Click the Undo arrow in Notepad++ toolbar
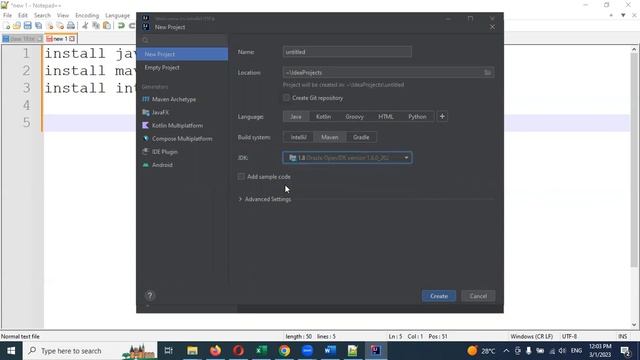The image size is (640, 360). (x=121, y=26)
